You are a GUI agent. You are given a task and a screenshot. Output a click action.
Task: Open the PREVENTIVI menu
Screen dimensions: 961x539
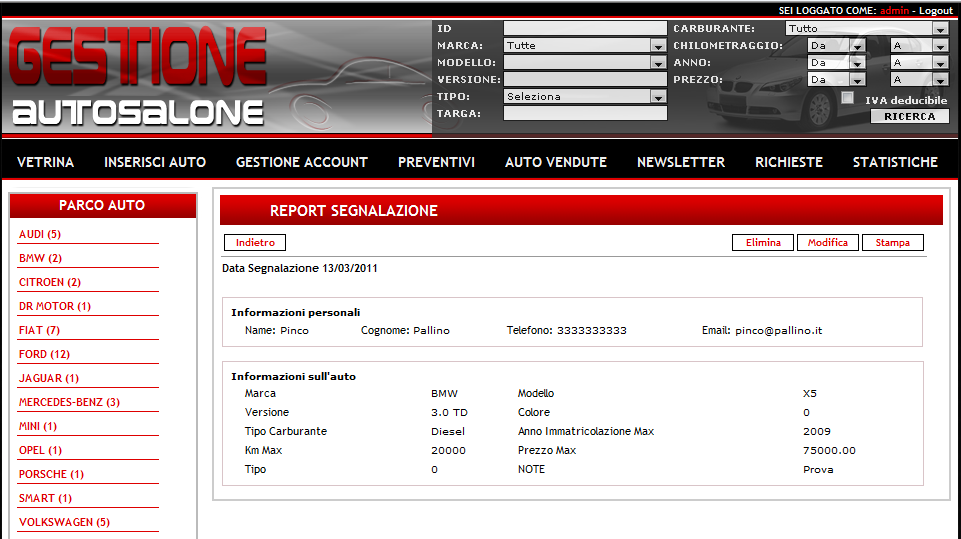pyautogui.click(x=436, y=162)
